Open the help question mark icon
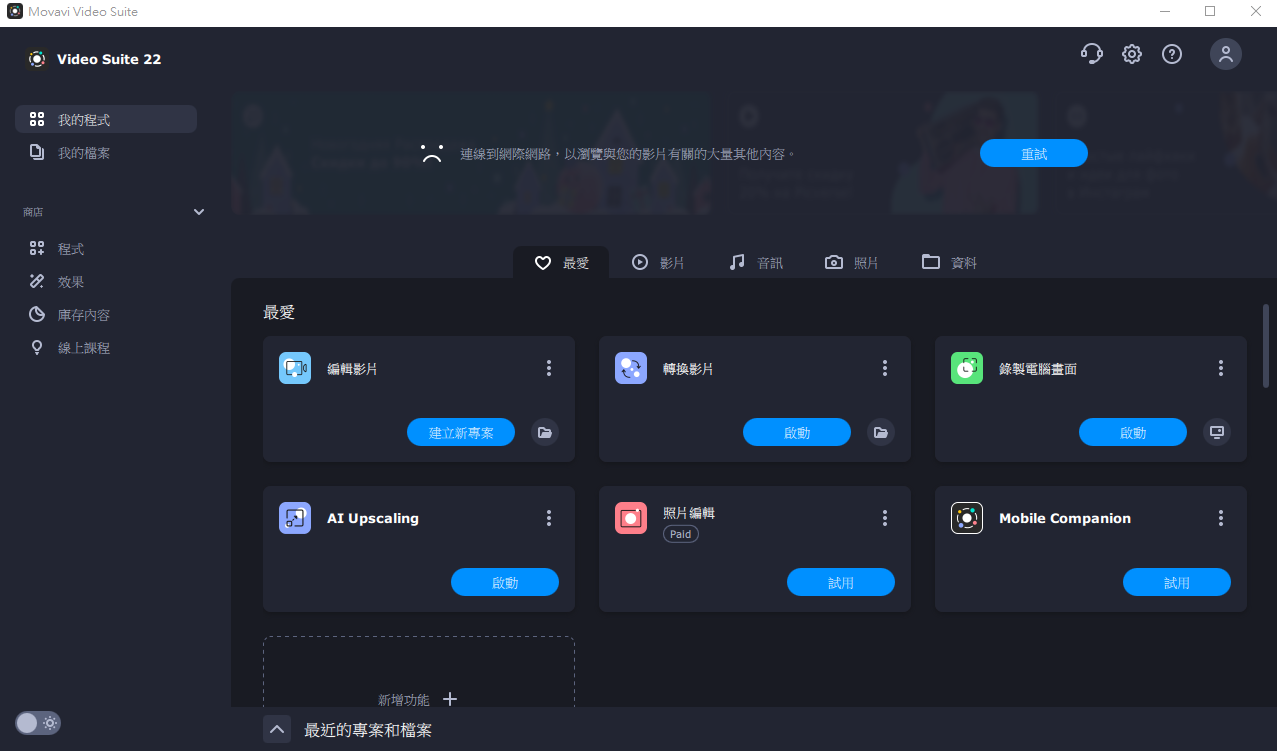 pyautogui.click(x=1172, y=54)
